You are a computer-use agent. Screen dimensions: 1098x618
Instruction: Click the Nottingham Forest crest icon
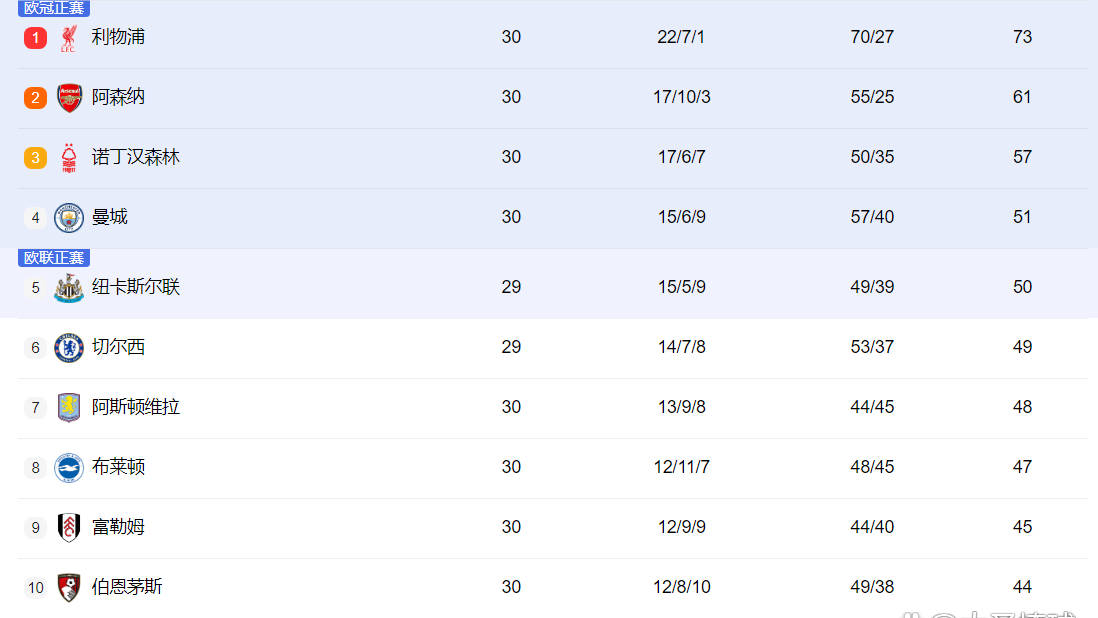coord(69,158)
